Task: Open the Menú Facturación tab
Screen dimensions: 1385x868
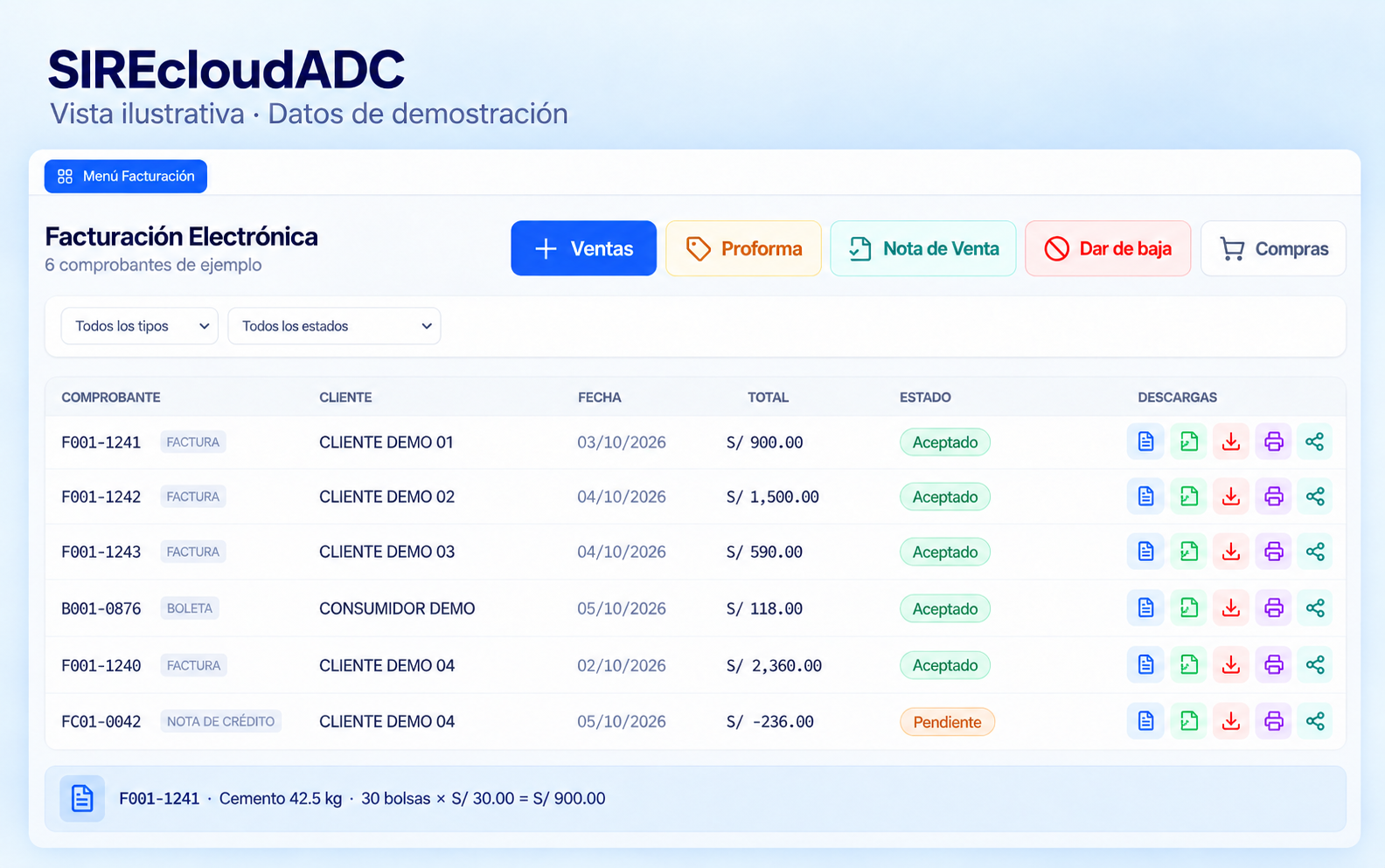Action: pyautogui.click(x=126, y=177)
